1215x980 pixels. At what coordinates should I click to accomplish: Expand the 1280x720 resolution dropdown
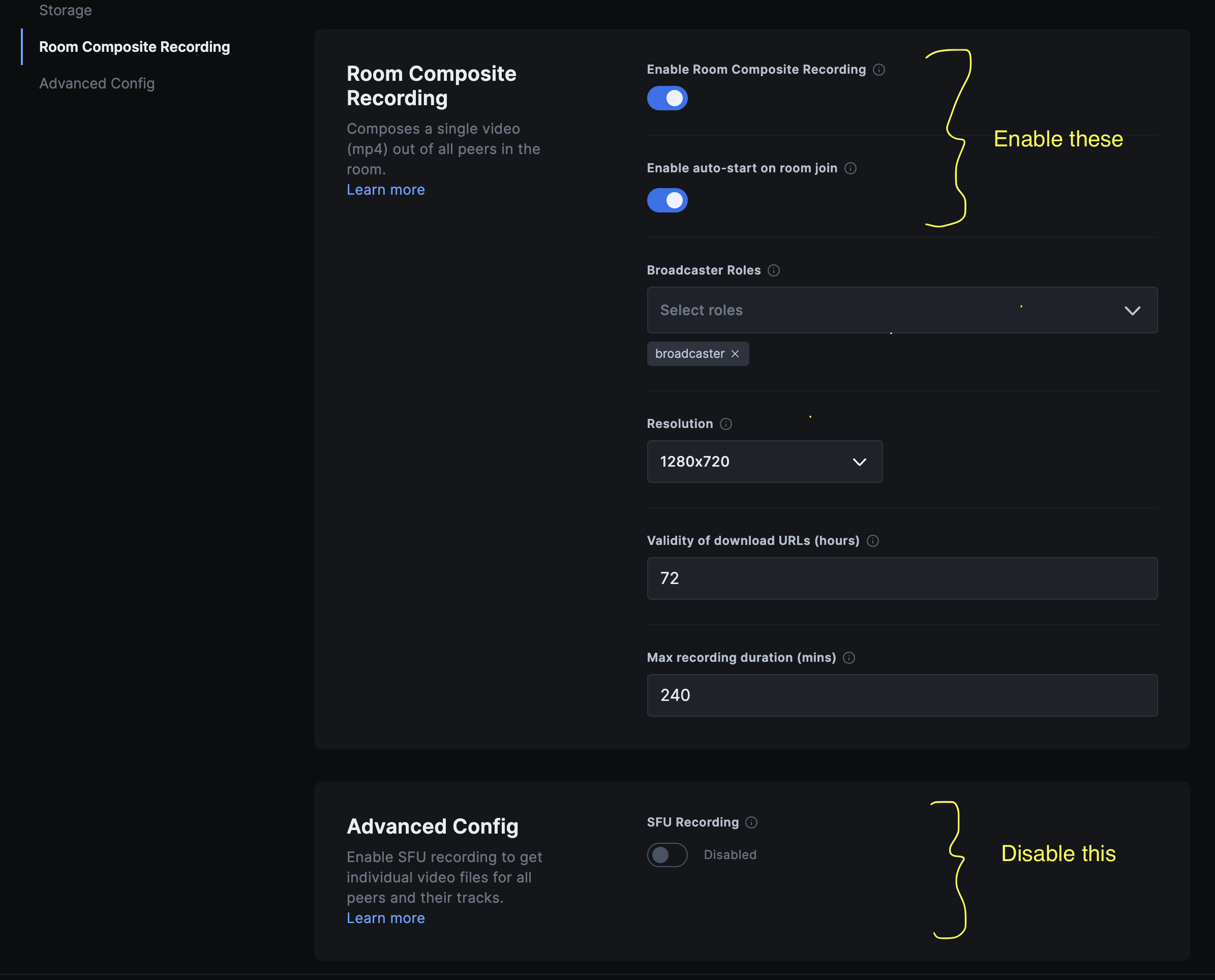pyautogui.click(x=764, y=462)
